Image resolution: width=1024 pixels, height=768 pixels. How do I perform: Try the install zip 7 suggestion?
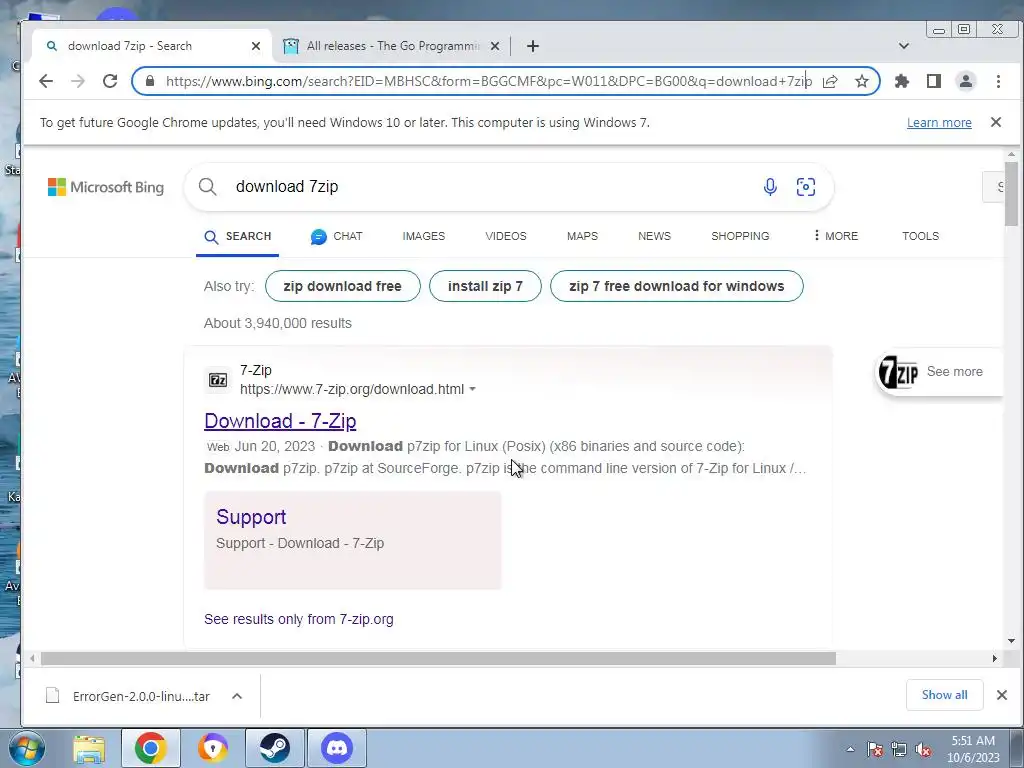pos(485,286)
